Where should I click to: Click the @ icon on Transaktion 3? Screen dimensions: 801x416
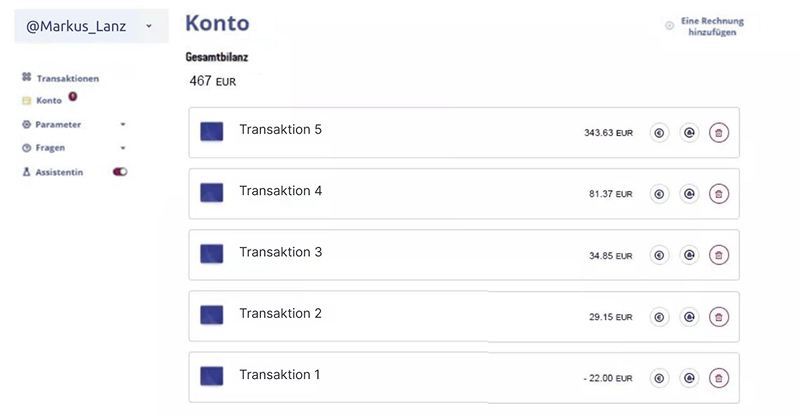click(688, 255)
